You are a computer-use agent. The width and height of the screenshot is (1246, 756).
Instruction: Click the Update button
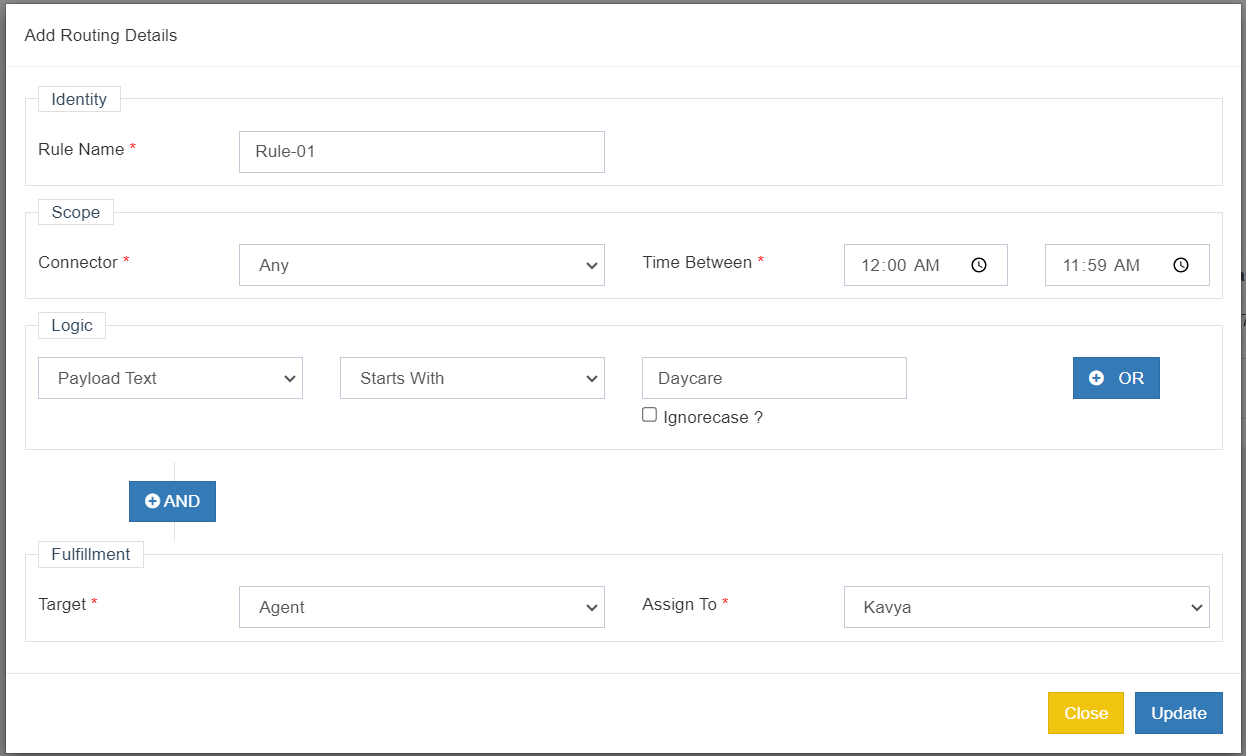tap(1178, 713)
